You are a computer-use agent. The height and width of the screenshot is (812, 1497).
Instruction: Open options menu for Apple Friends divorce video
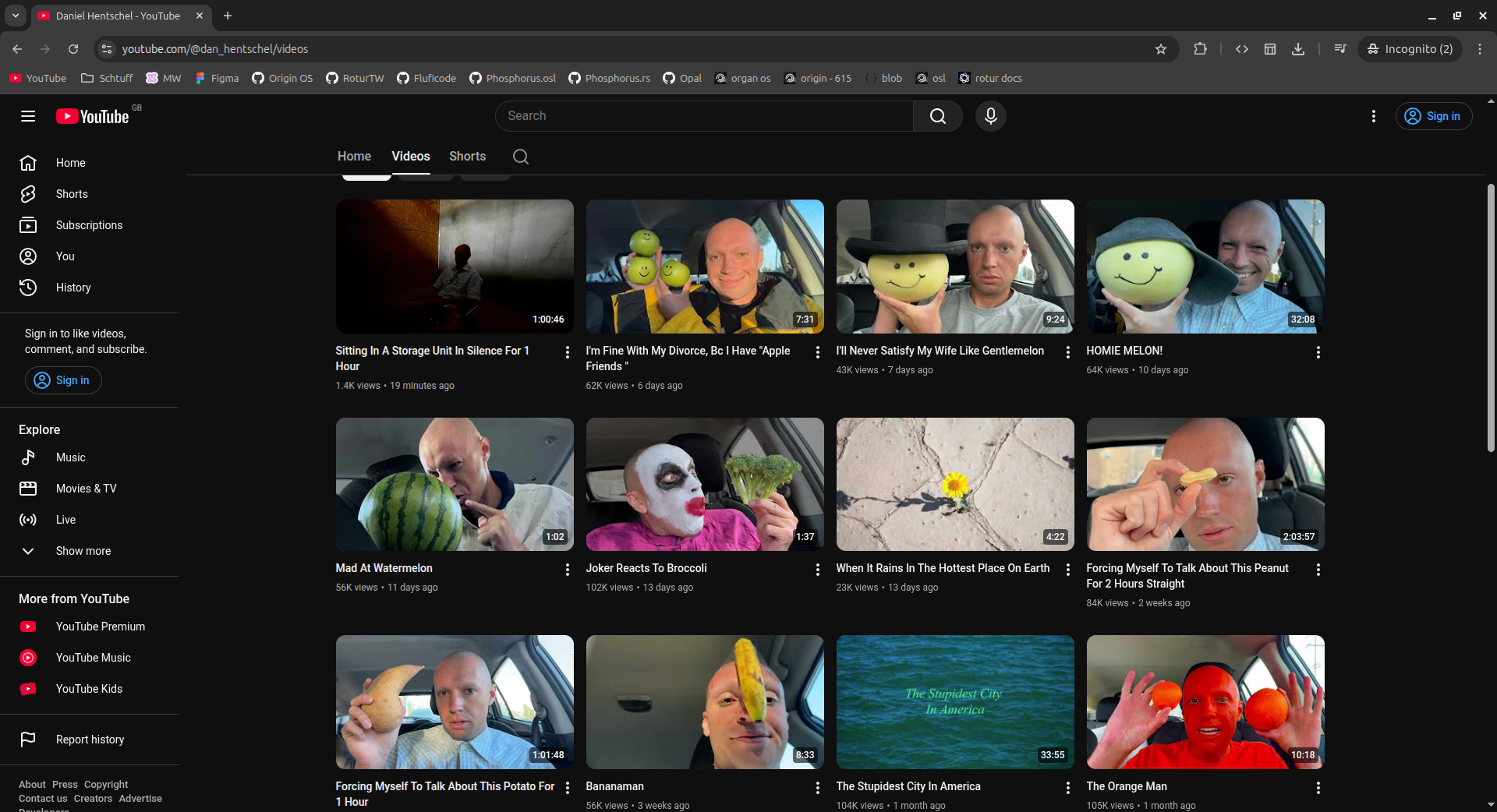[x=818, y=352]
